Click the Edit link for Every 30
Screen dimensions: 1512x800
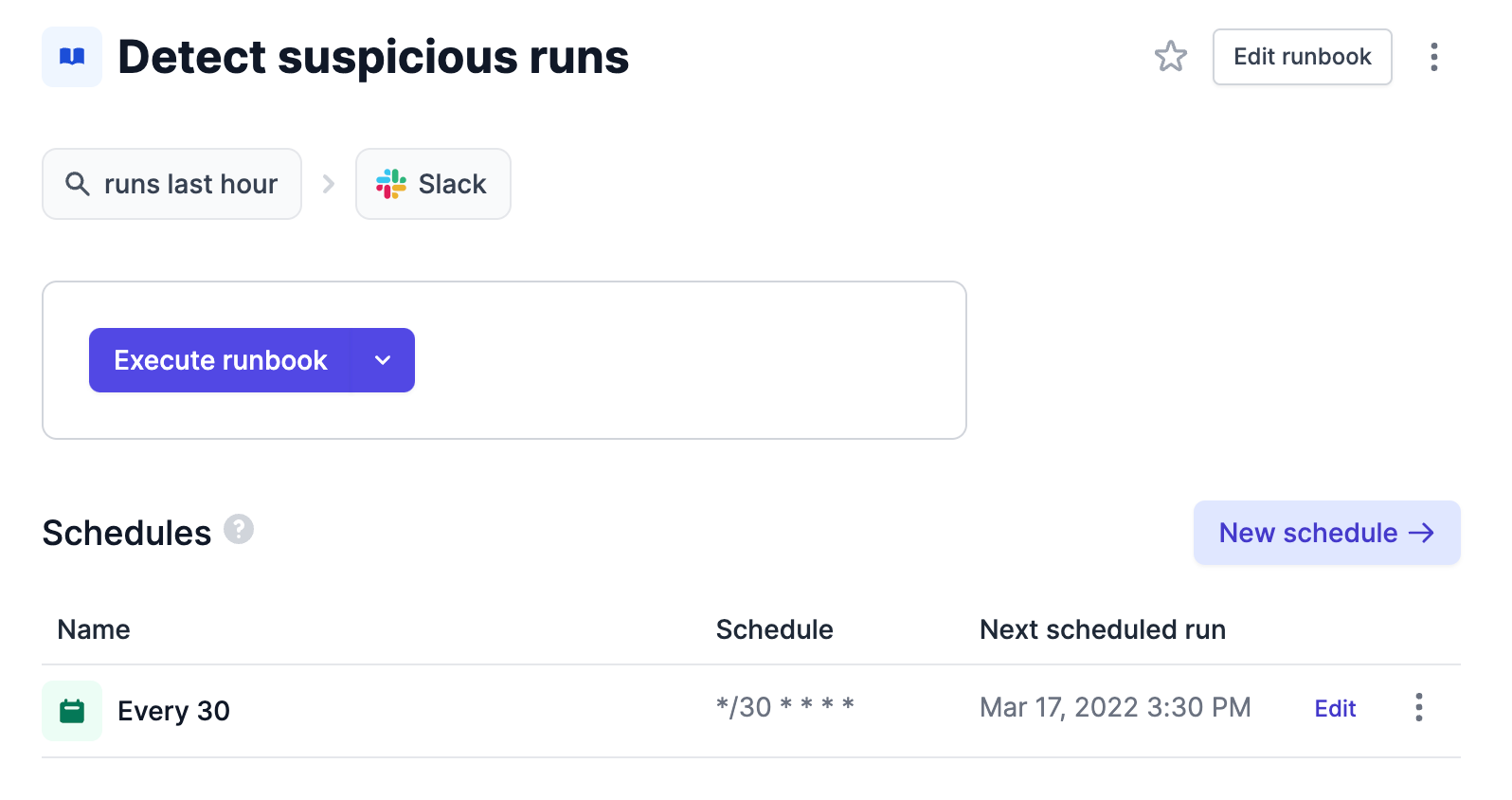1335,708
